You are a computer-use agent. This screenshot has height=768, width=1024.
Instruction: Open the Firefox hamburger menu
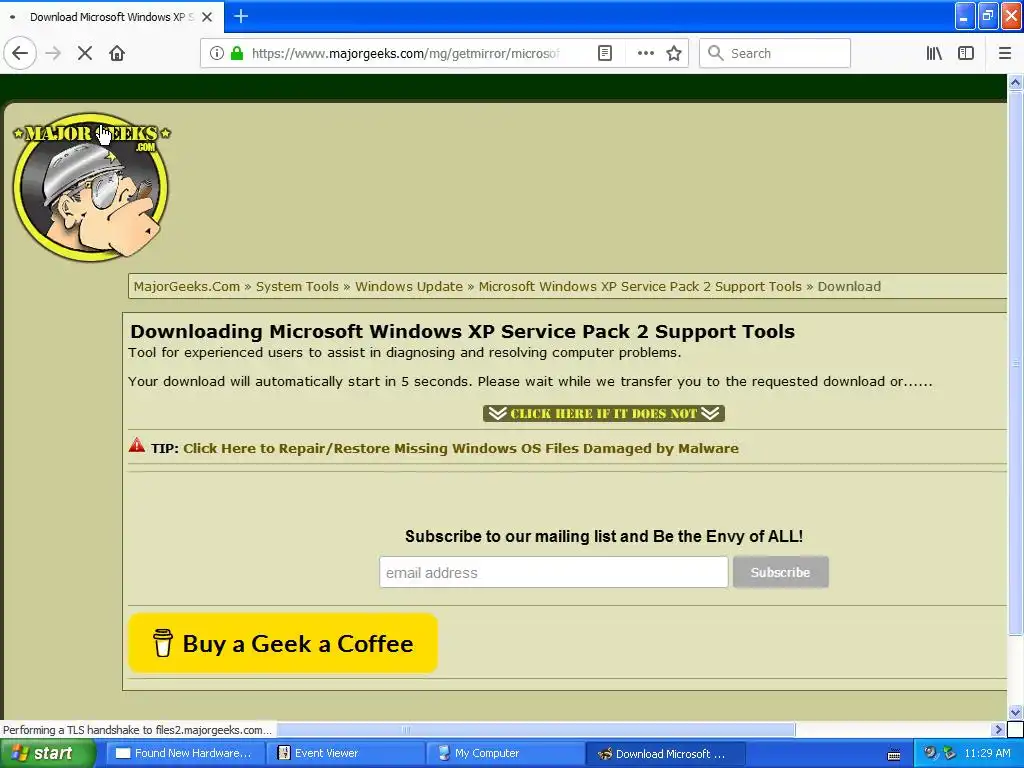pos(1004,54)
